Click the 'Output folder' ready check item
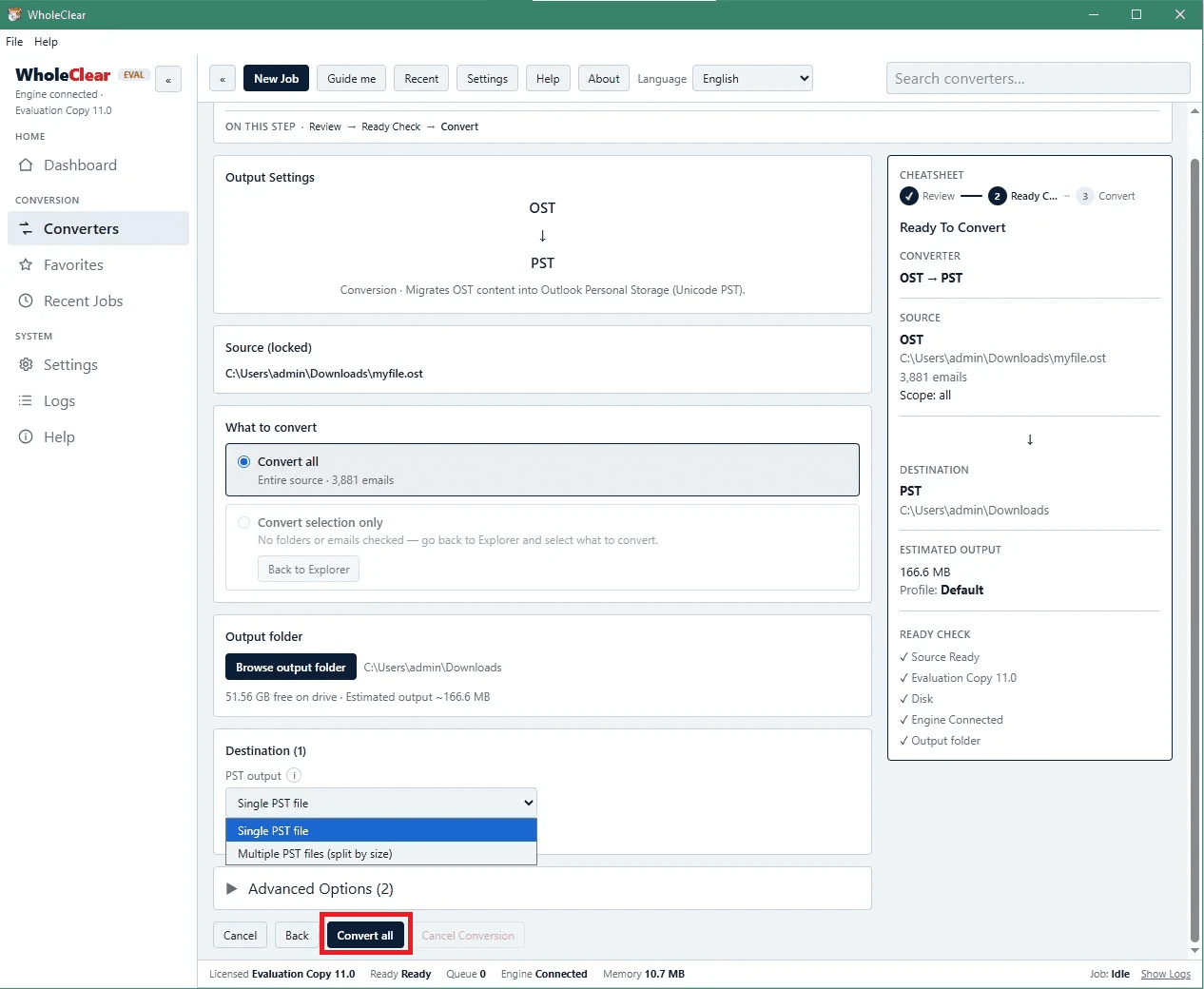Image resolution: width=1204 pixels, height=989 pixels. [940, 741]
